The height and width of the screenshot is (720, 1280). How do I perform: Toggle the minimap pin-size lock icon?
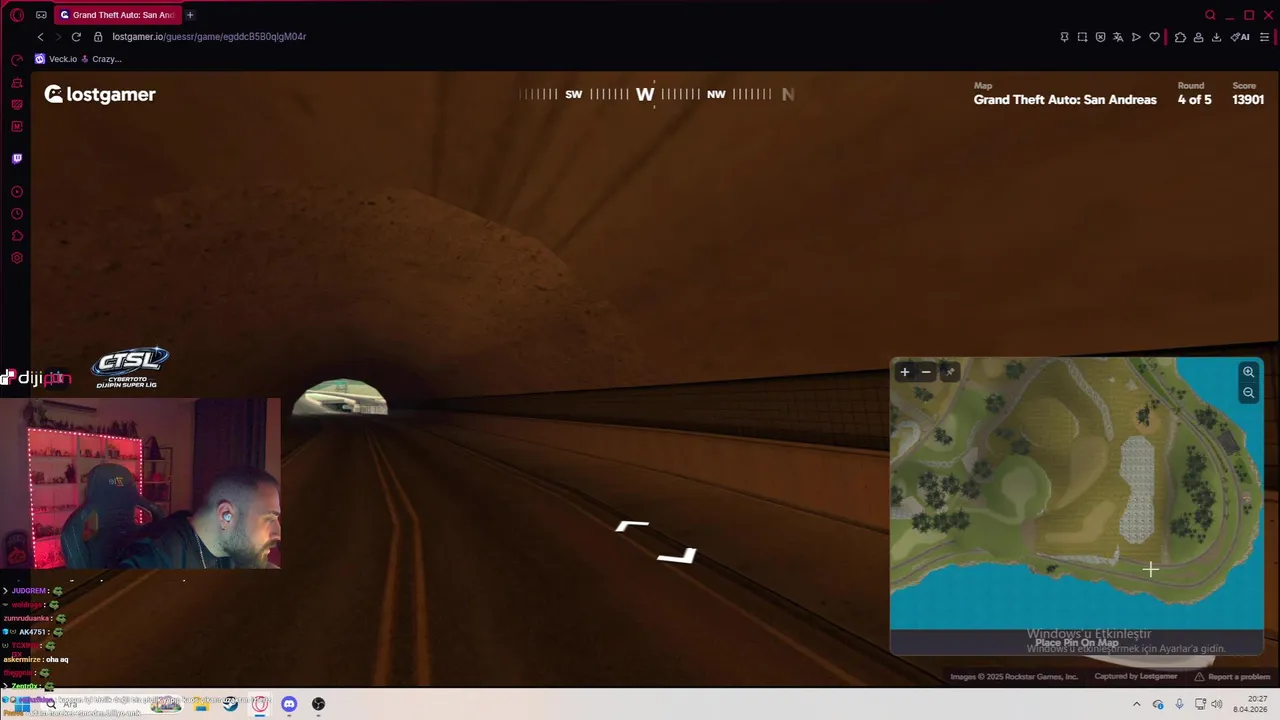[x=950, y=372]
